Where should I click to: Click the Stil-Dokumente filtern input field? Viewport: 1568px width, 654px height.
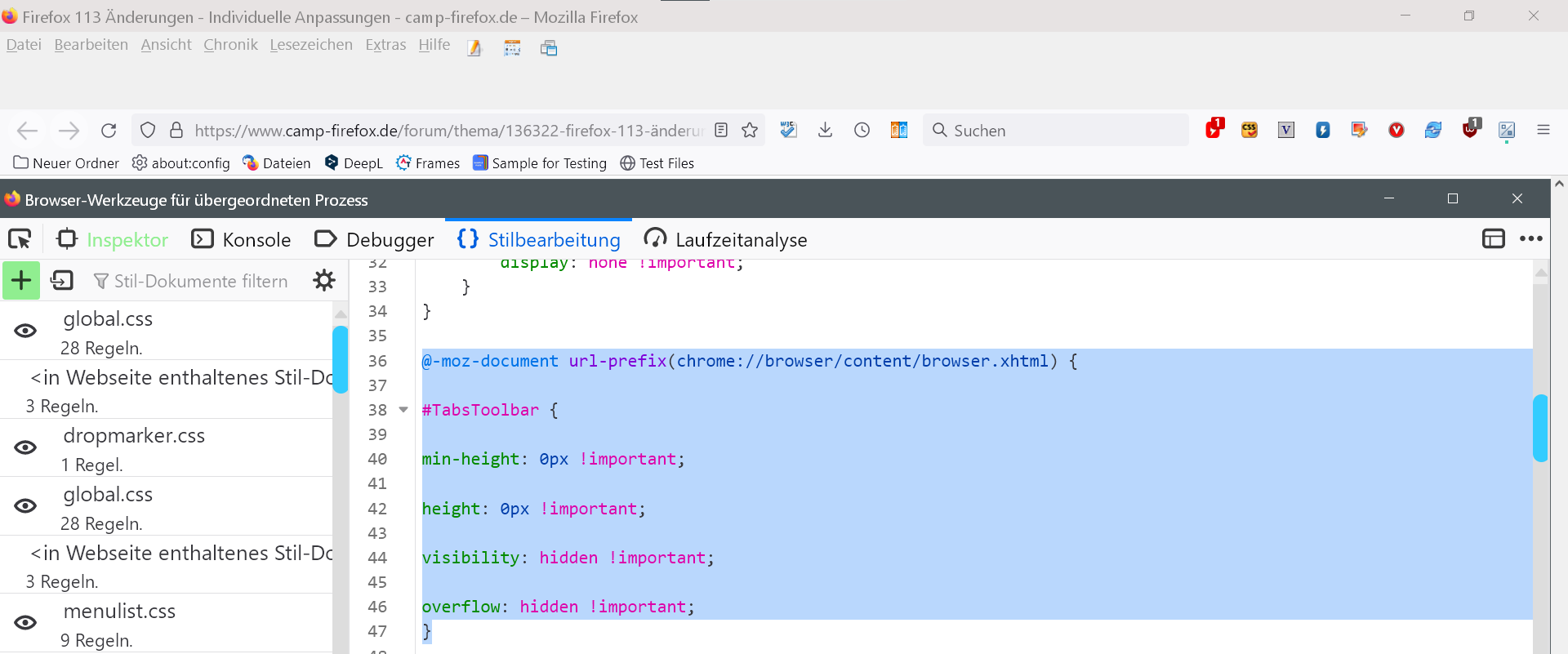tap(201, 282)
